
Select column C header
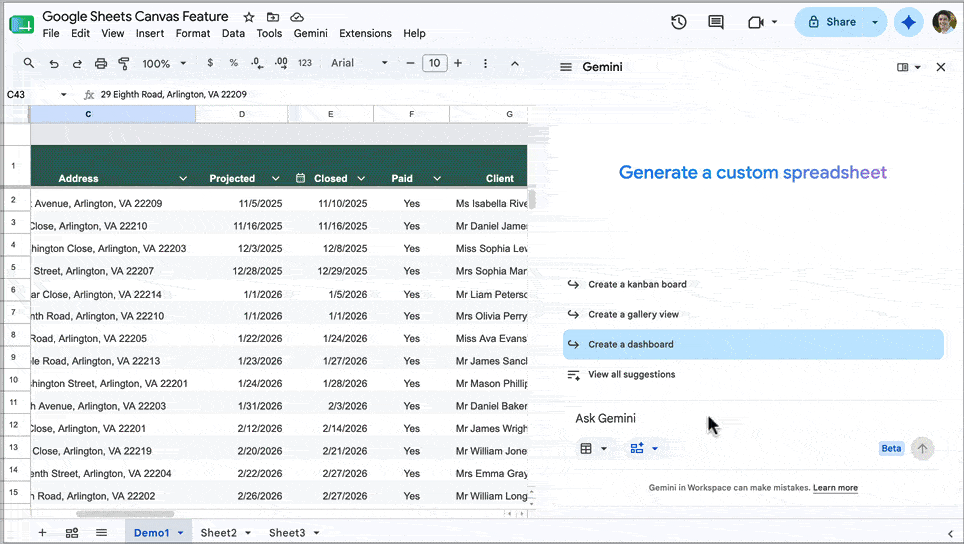point(113,114)
